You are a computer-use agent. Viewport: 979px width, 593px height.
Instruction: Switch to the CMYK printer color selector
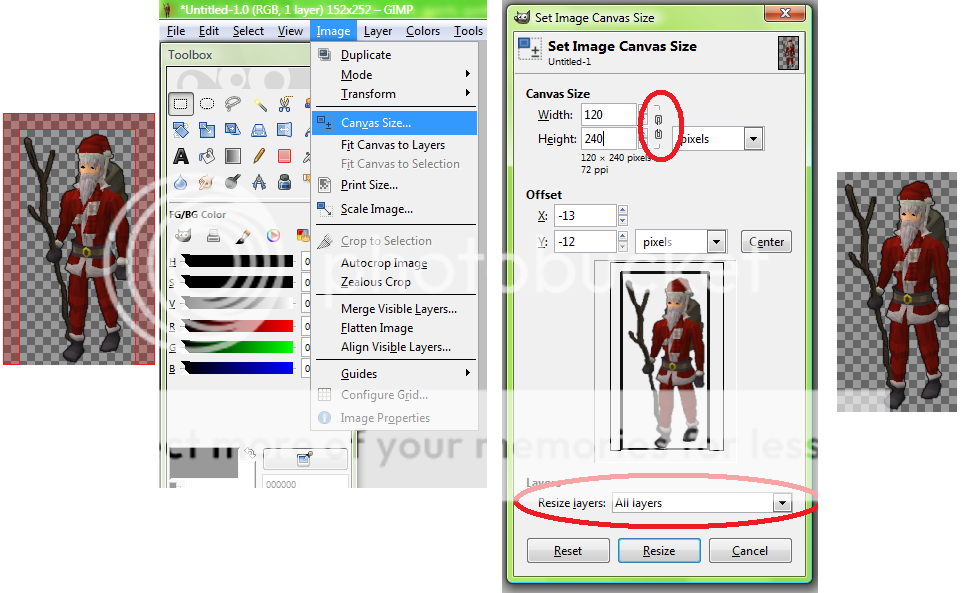pyautogui.click(x=213, y=236)
